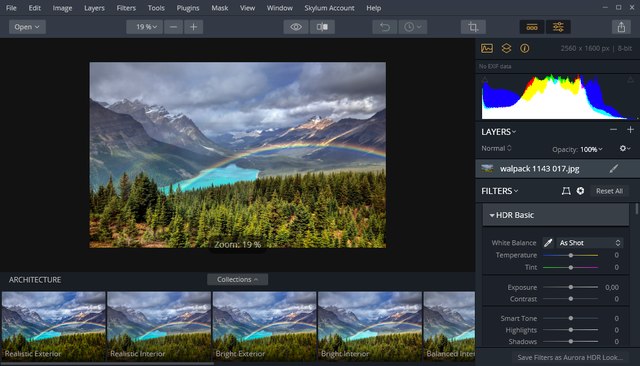Open the layer settings gear menu
This screenshot has width=640, height=366.
pos(625,149)
